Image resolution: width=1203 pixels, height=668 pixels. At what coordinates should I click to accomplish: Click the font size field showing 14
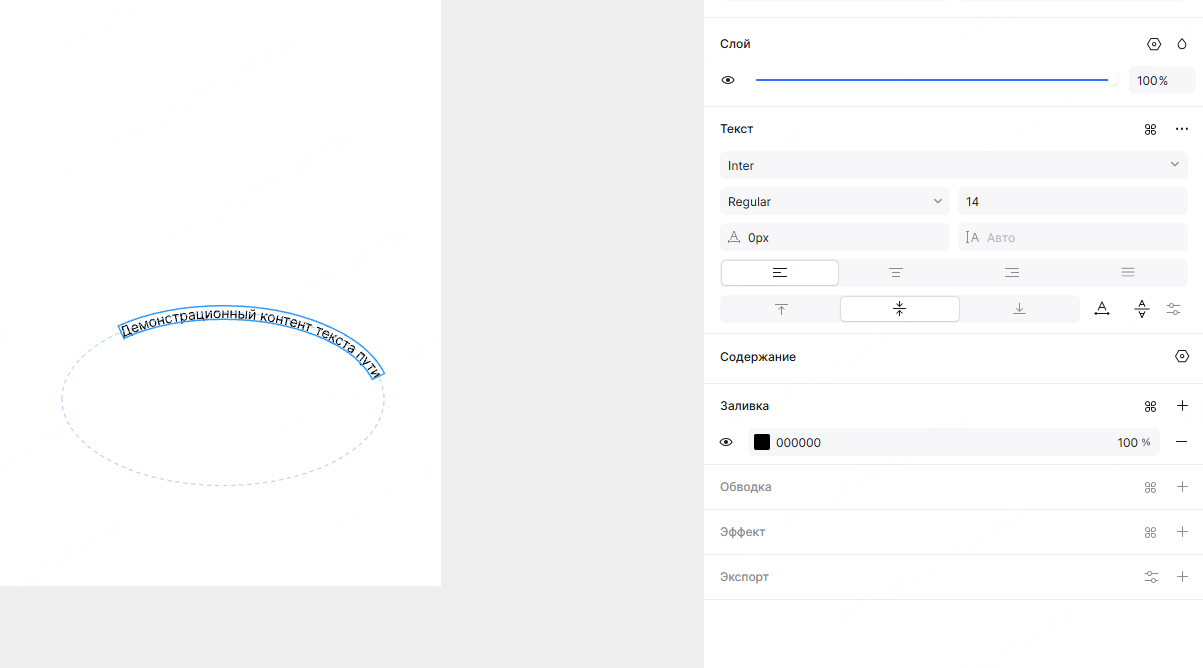(x=1072, y=201)
